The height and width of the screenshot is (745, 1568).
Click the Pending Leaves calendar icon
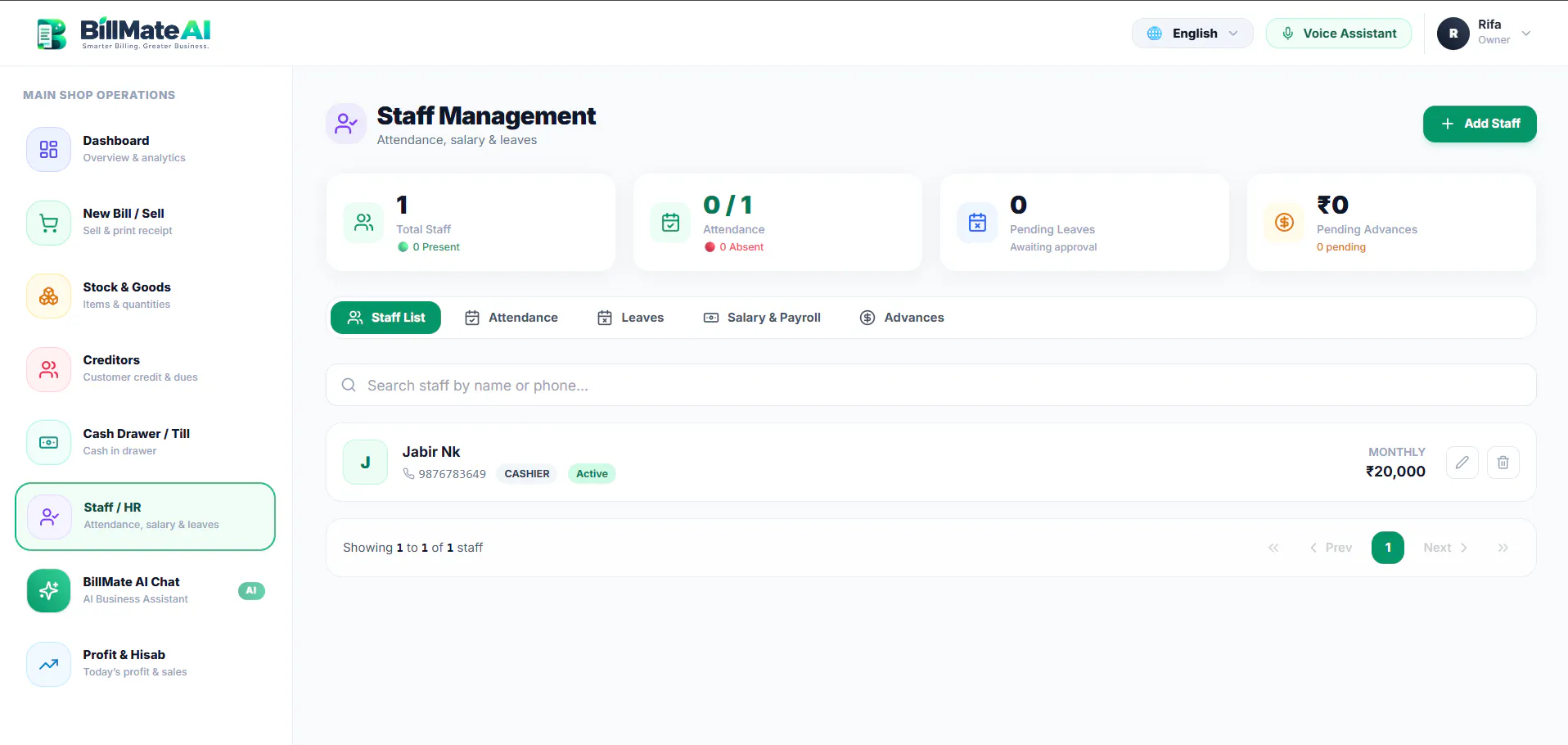tap(977, 222)
